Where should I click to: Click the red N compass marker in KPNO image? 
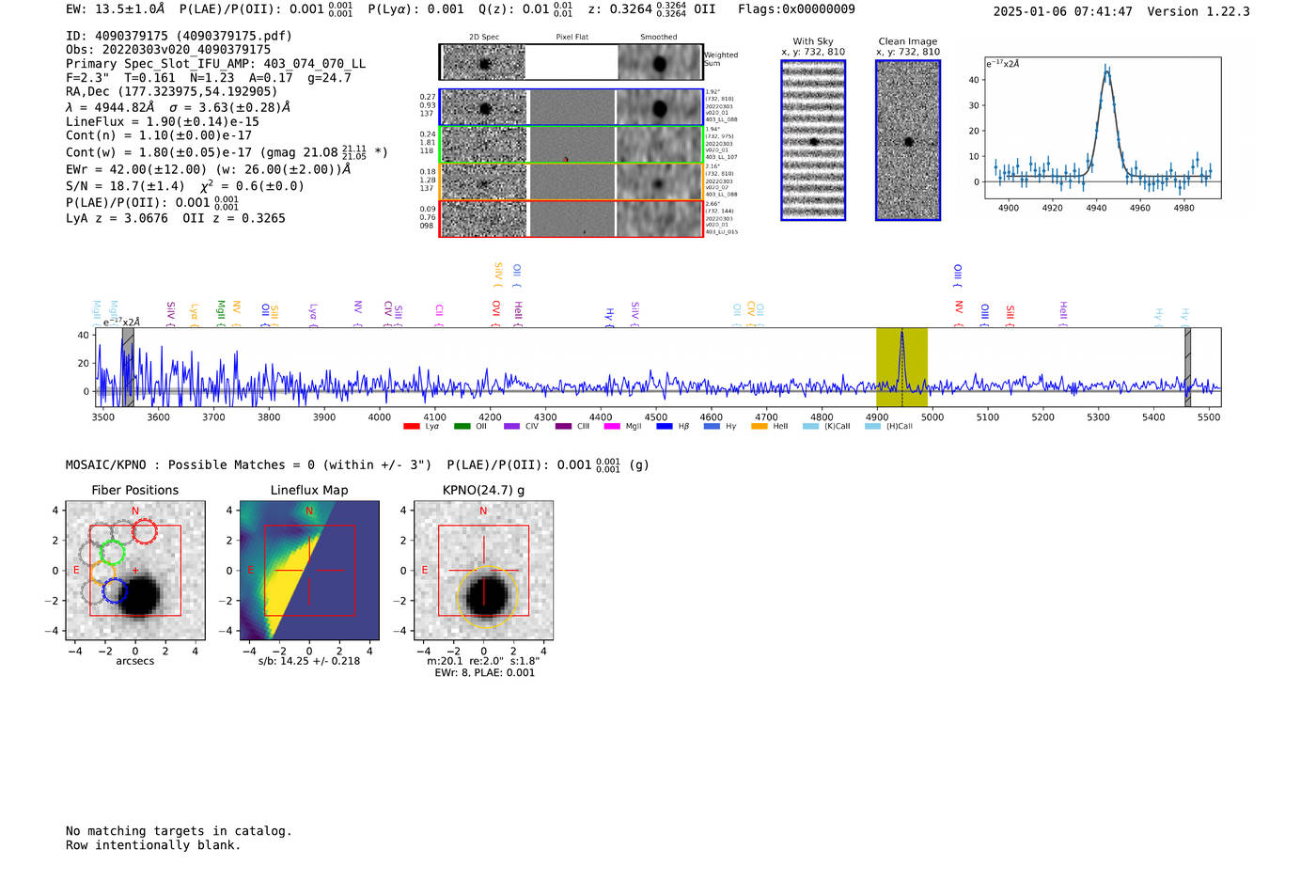click(483, 511)
